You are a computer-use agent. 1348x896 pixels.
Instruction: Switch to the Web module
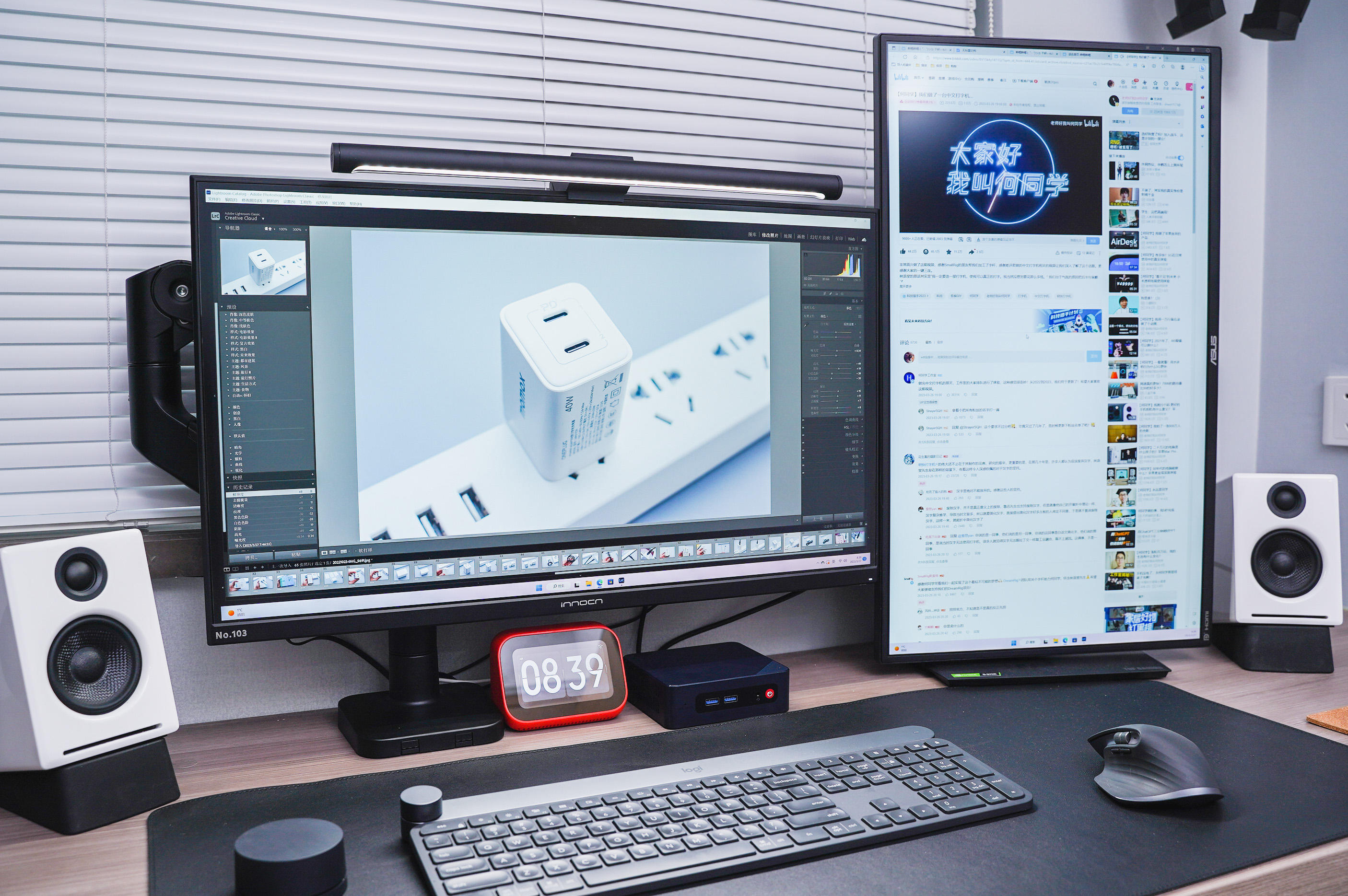pos(851,239)
